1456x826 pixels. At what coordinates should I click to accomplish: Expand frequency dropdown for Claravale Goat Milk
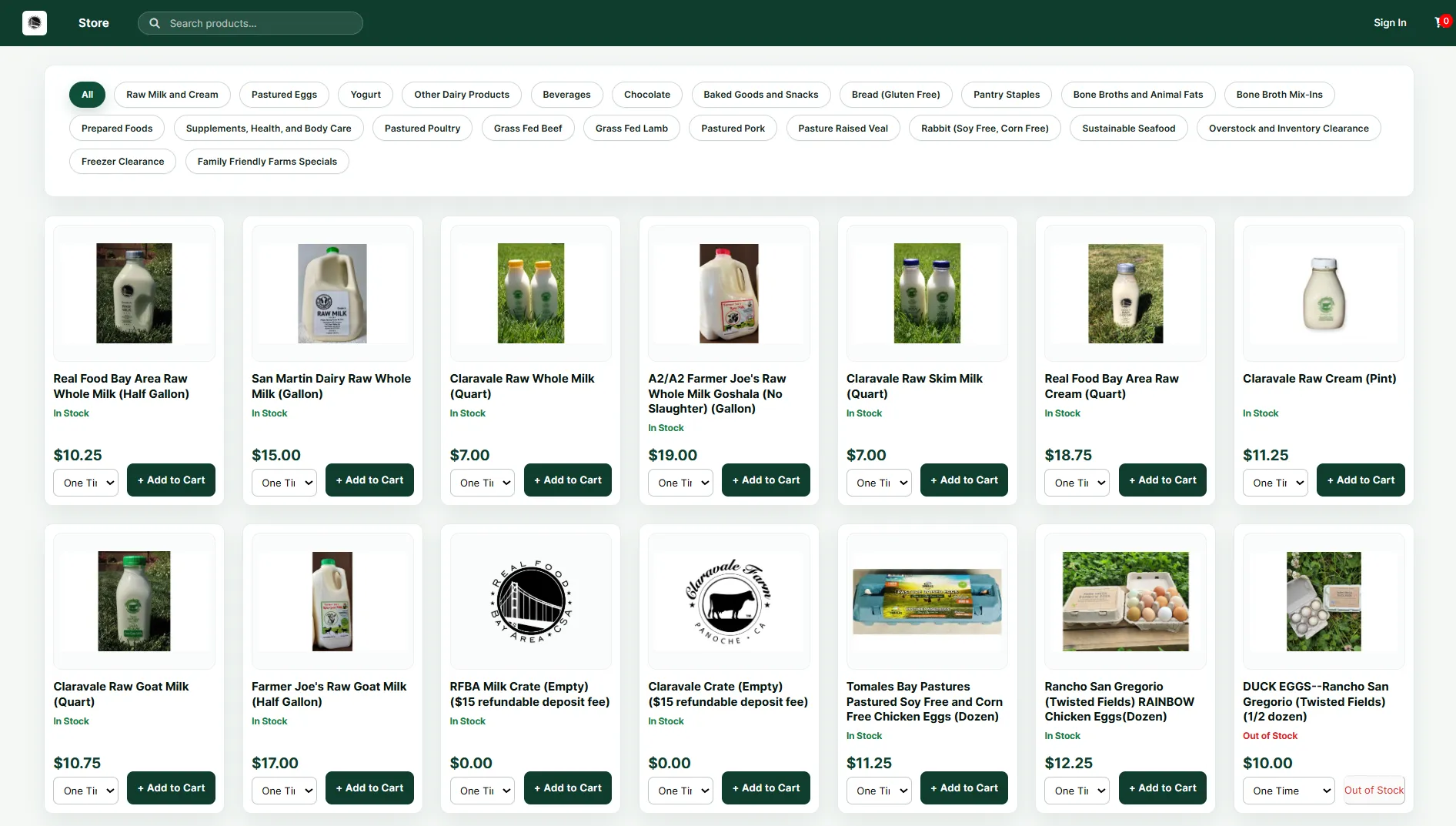85,791
